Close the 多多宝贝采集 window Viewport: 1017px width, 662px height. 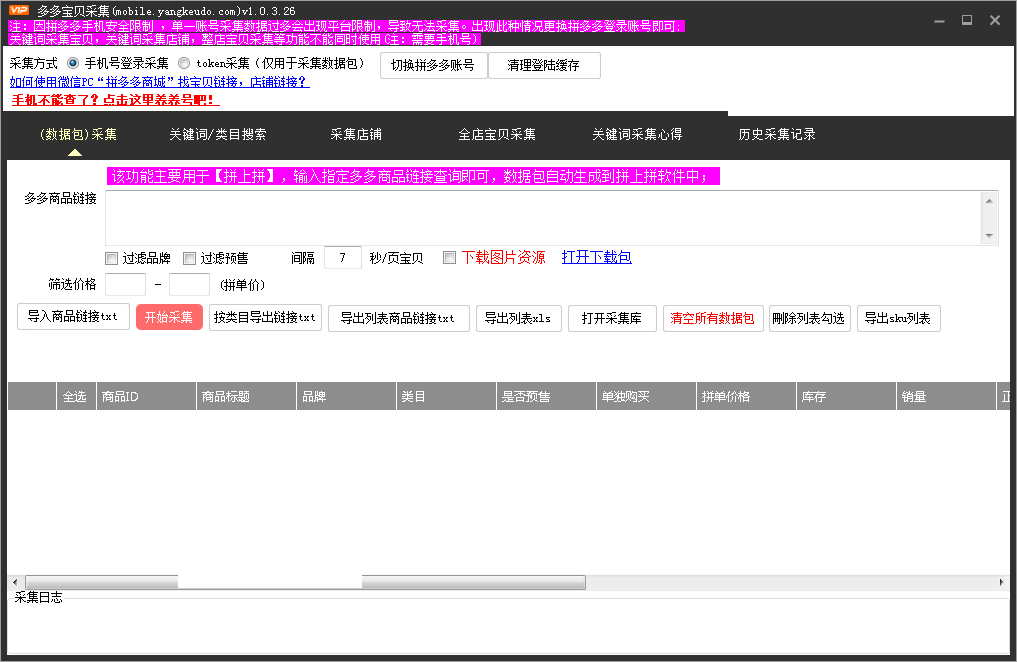[x=995, y=20]
